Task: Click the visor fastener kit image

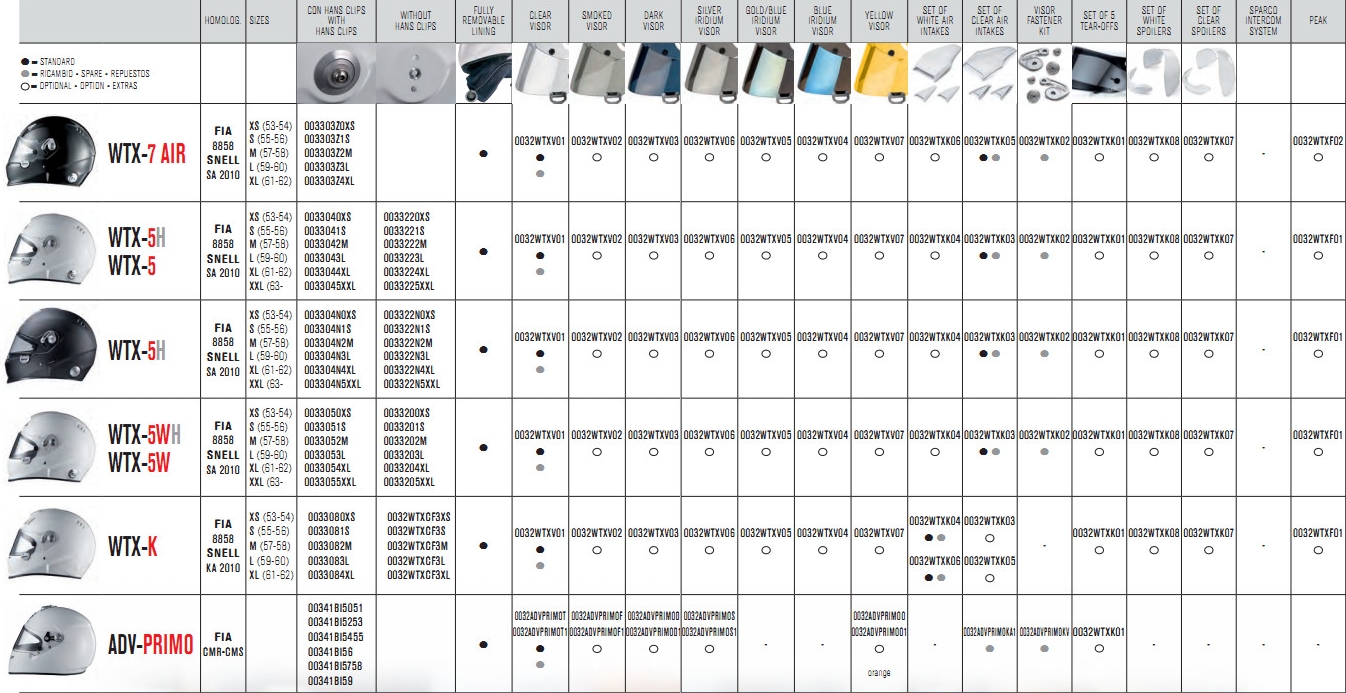Action: [x=1044, y=73]
